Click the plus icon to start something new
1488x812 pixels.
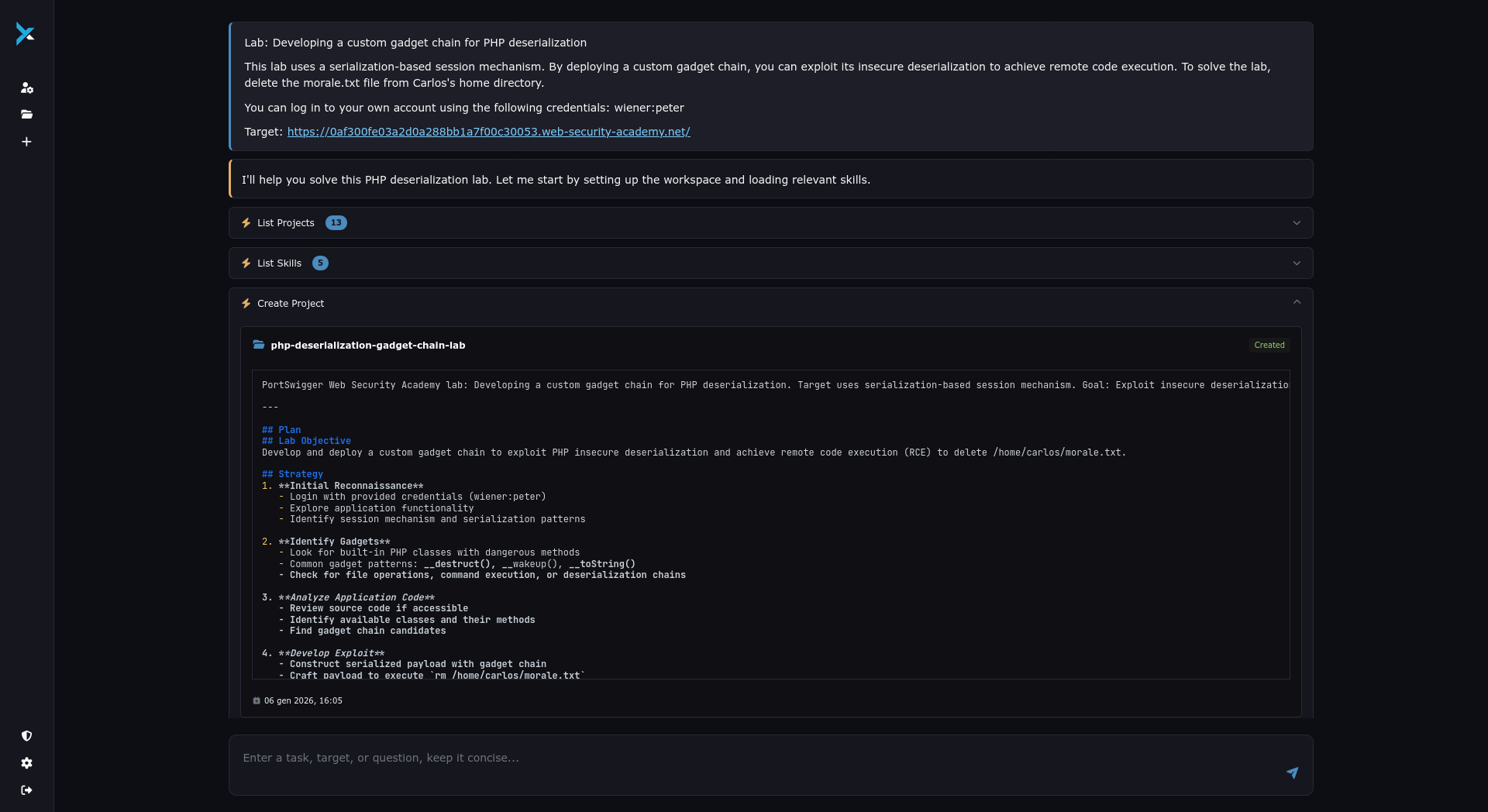point(26,142)
